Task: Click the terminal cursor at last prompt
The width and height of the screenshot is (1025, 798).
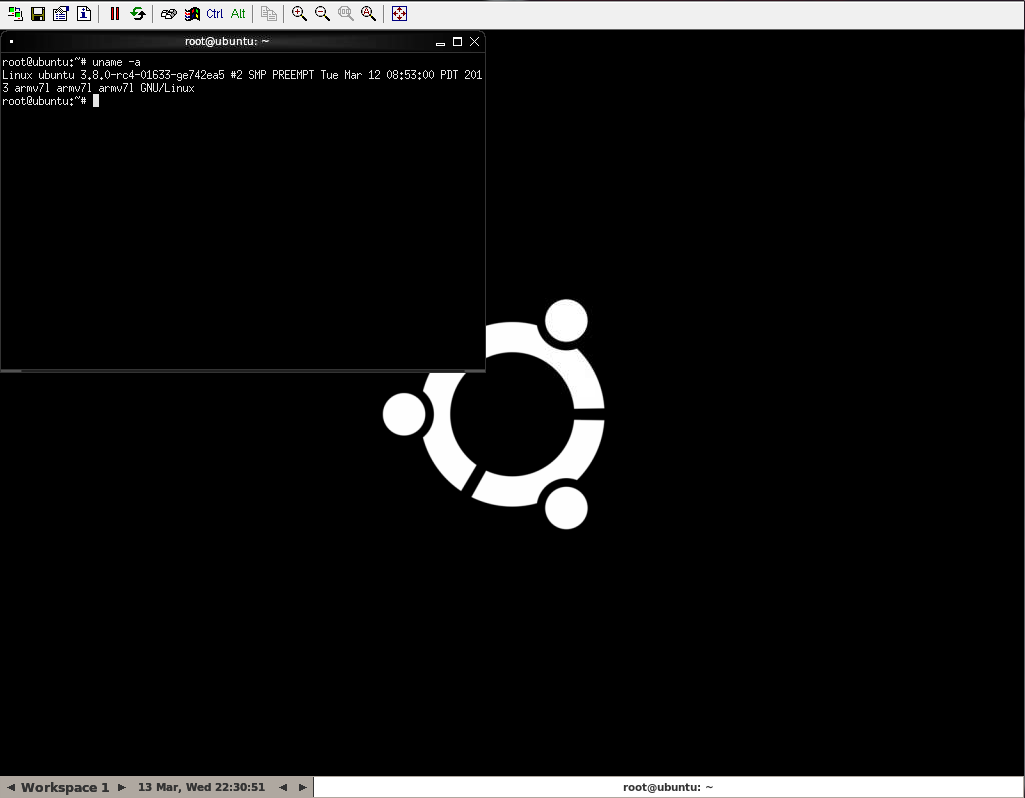Action: point(96,101)
